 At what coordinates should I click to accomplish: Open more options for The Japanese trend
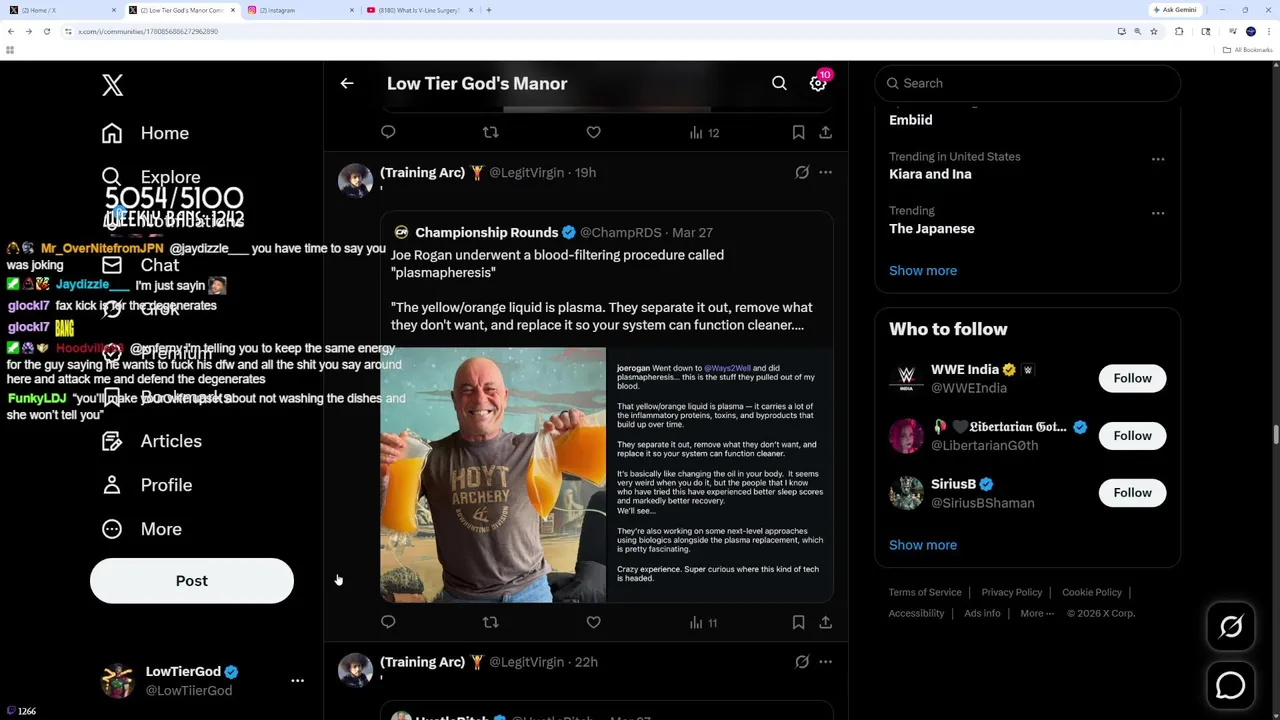tap(1158, 213)
